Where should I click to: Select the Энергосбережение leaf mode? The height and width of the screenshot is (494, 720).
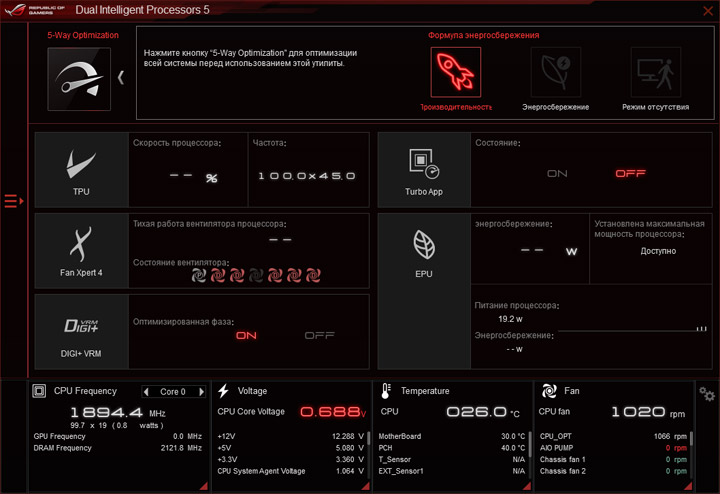tap(556, 72)
